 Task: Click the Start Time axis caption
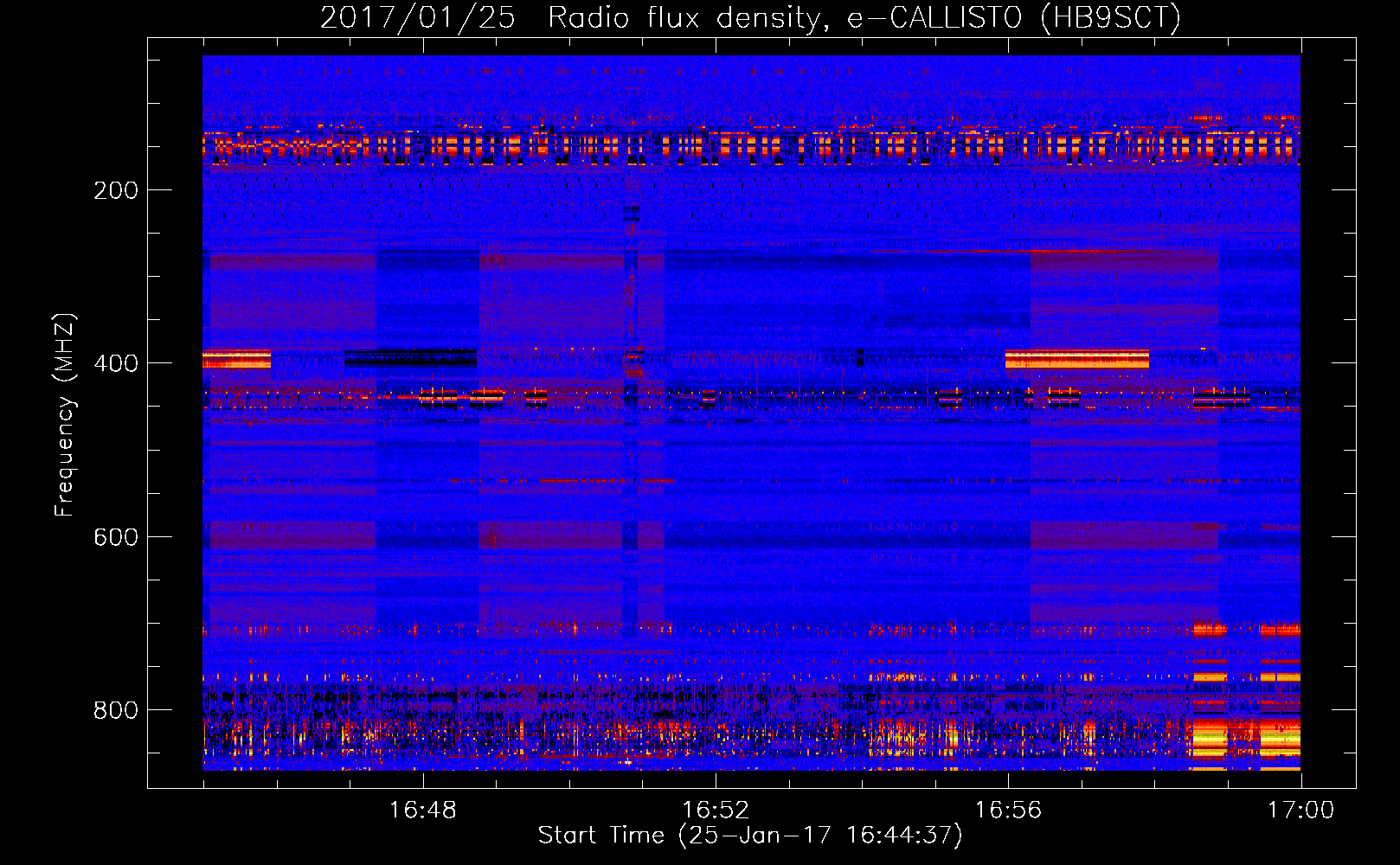coord(750,836)
